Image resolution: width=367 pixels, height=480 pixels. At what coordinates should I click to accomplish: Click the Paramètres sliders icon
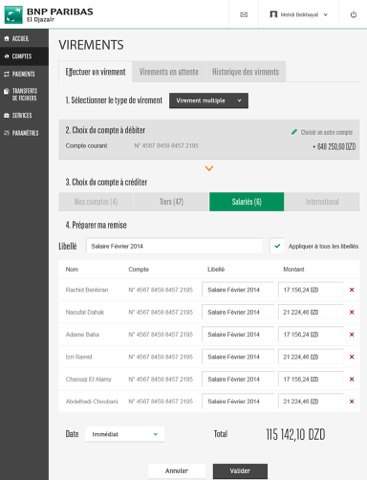(6, 133)
